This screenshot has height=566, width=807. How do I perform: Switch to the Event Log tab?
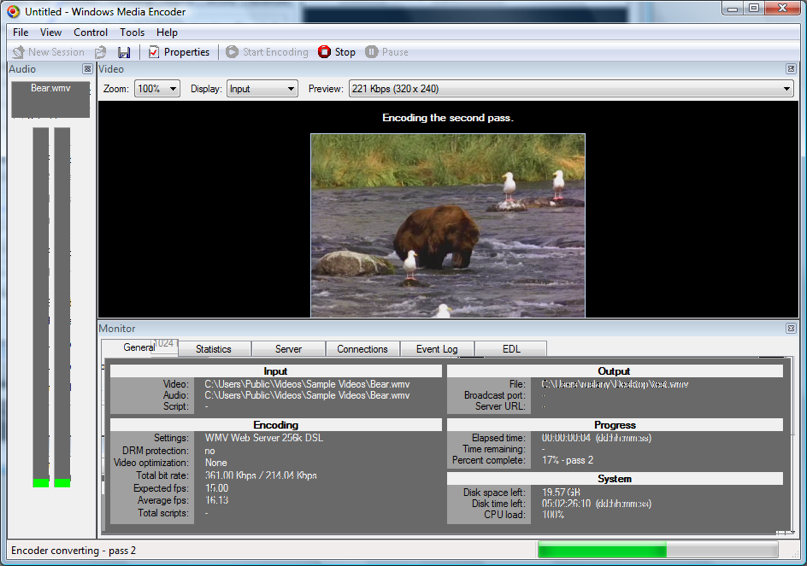click(437, 349)
